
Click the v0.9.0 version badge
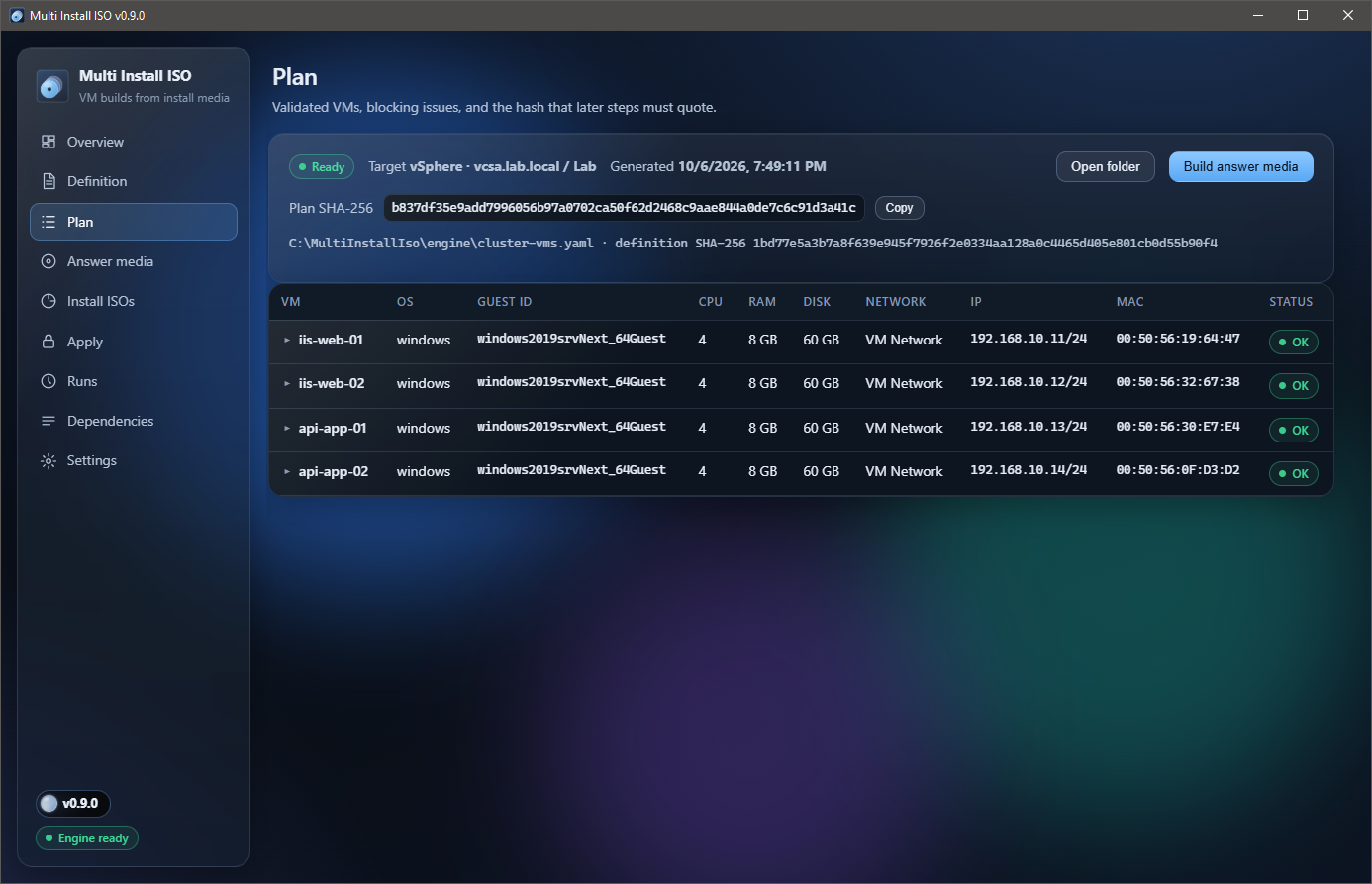pos(72,803)
